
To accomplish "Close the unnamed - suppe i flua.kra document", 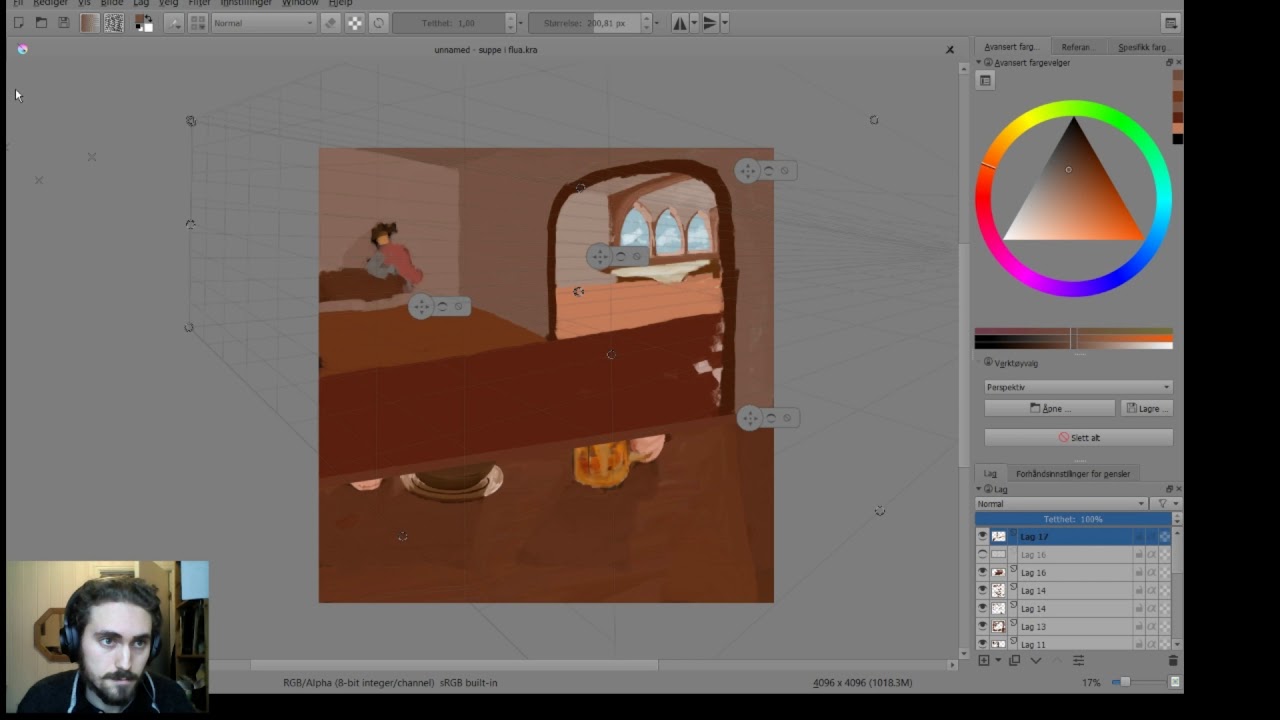I will click(x=950, y=49).
